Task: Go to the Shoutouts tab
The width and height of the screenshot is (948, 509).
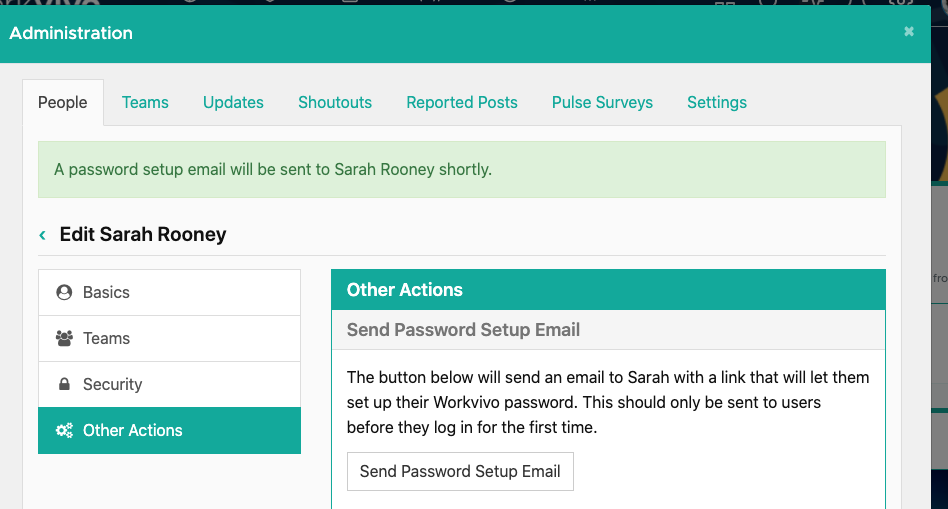Action: point(335,103)
